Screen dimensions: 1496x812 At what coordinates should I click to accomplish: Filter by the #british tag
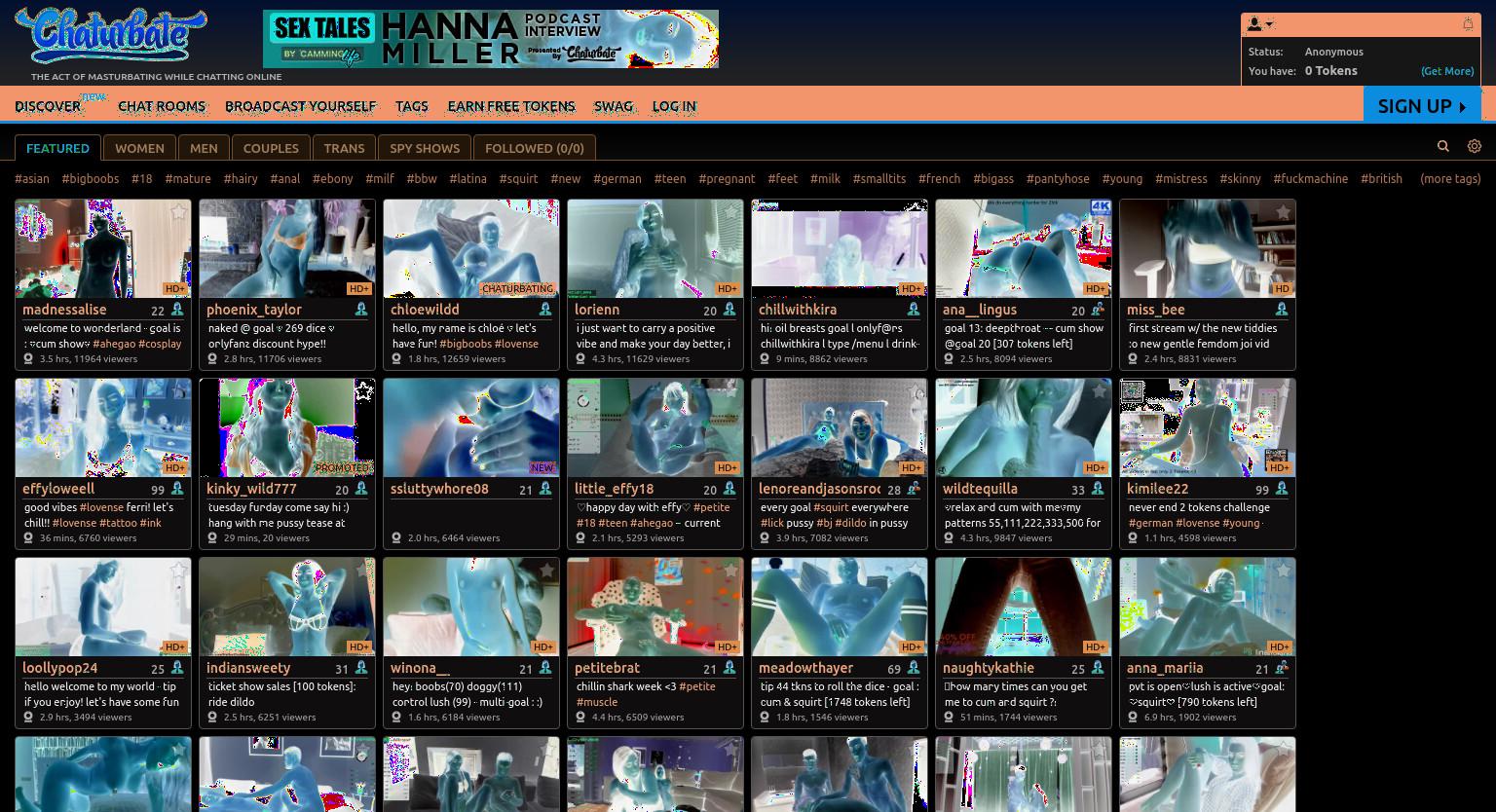pyautogui.click(x=1381, y=178)
